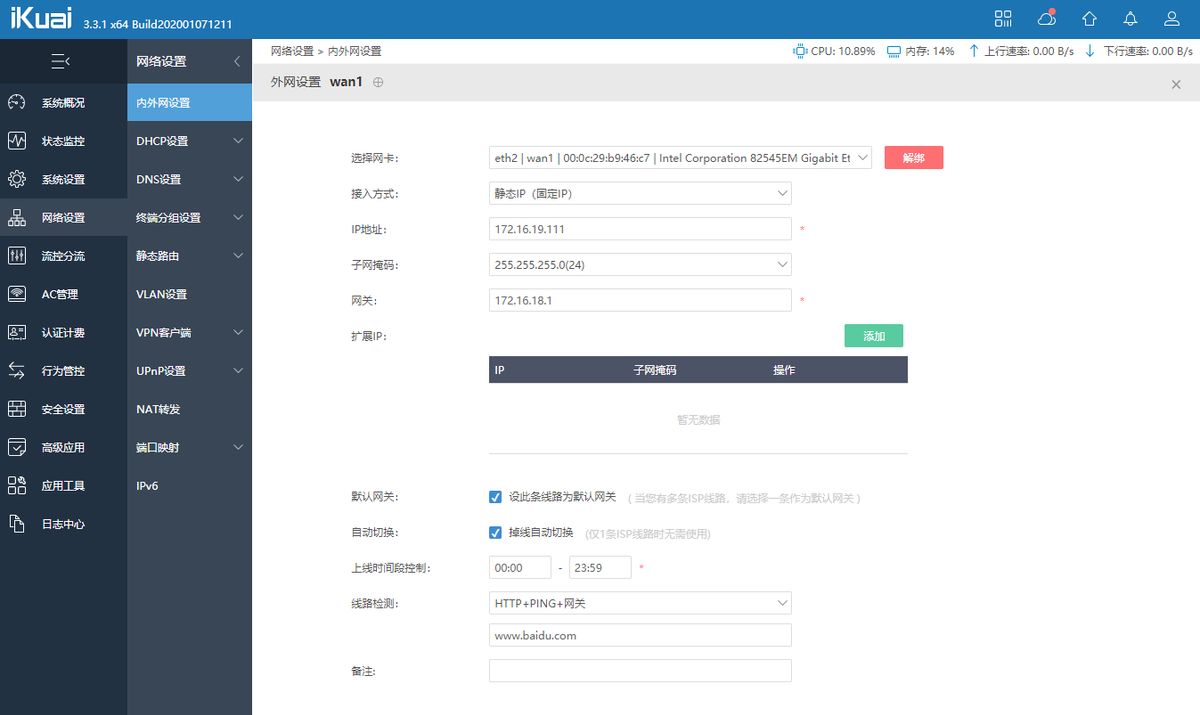
Task: Click the 高级应用 icon
Action: (x=17, y=447)
